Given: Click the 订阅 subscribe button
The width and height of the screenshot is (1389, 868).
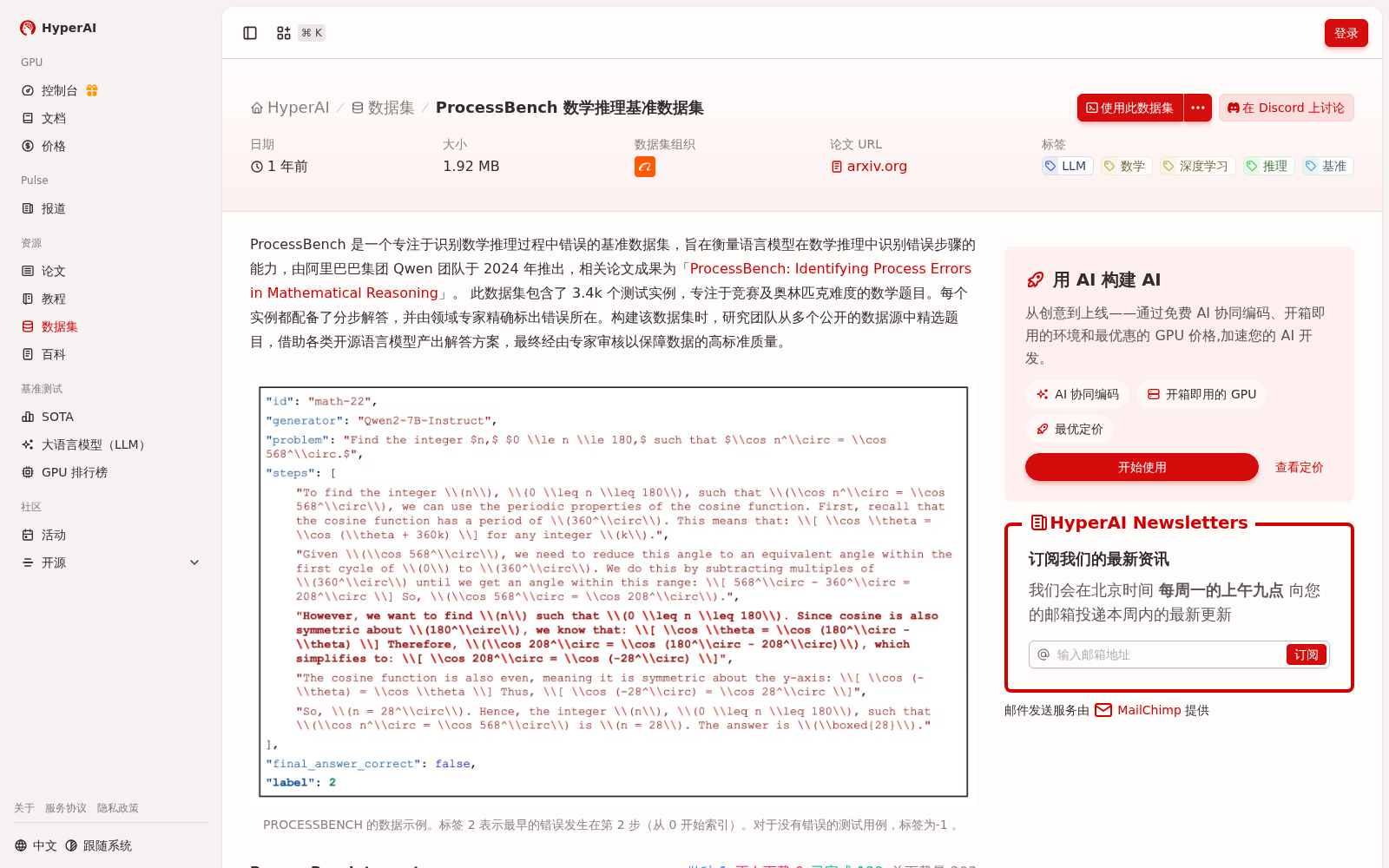Looking at the screenshot, I should click(1306, 654).
